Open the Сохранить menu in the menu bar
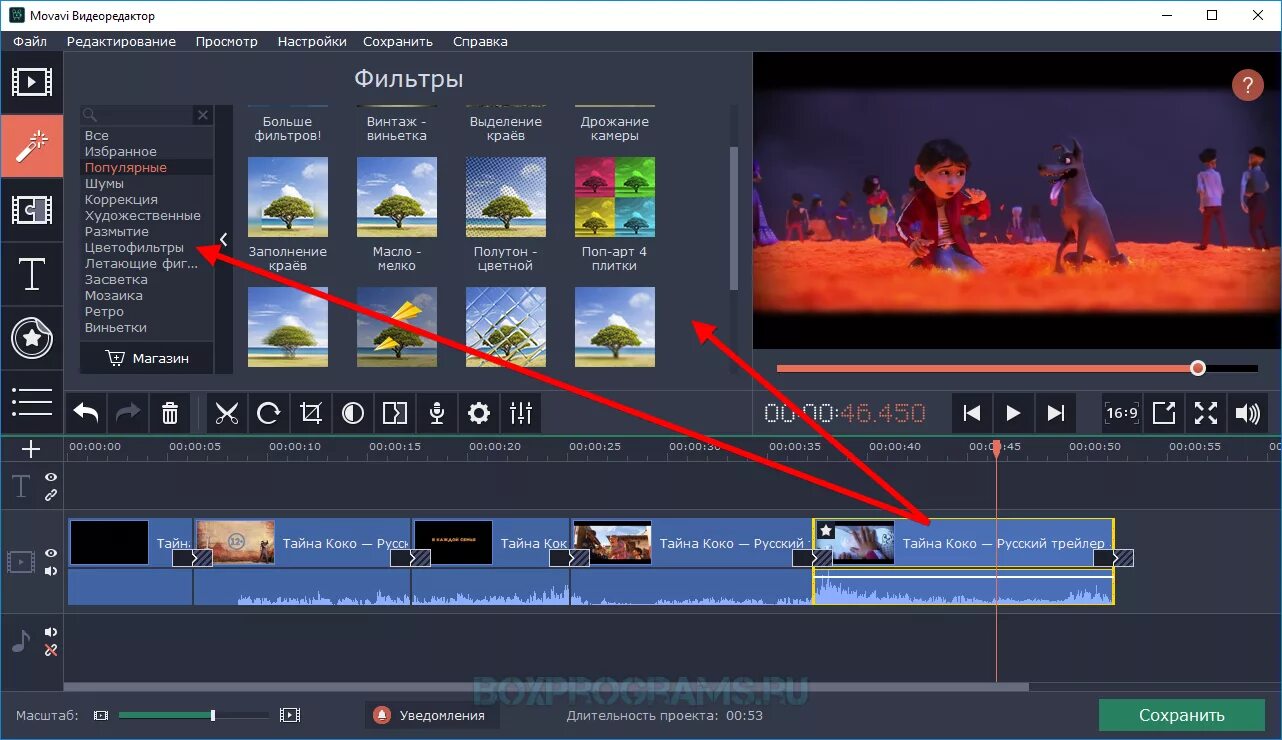 pos(398,41)
